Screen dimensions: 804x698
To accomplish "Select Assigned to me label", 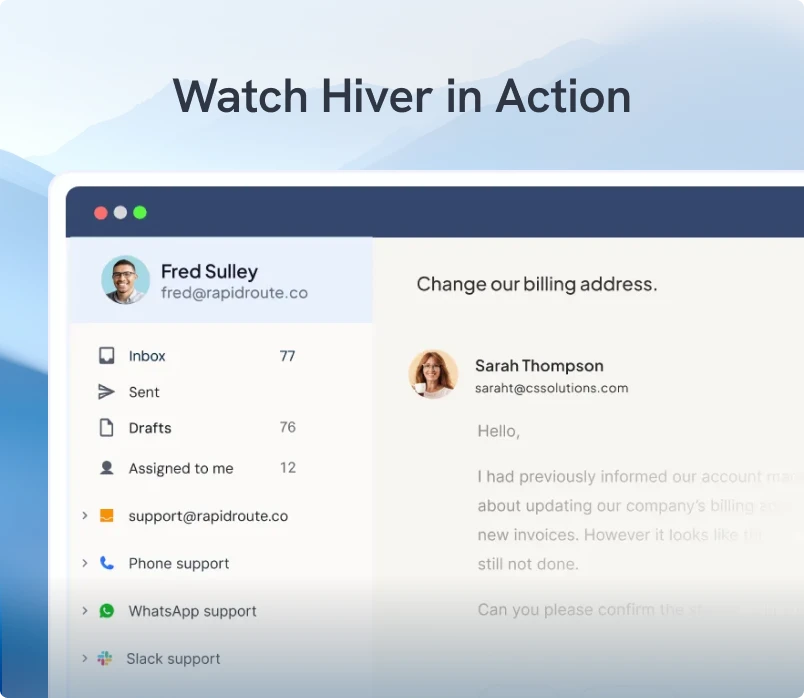I will point(181,468).
